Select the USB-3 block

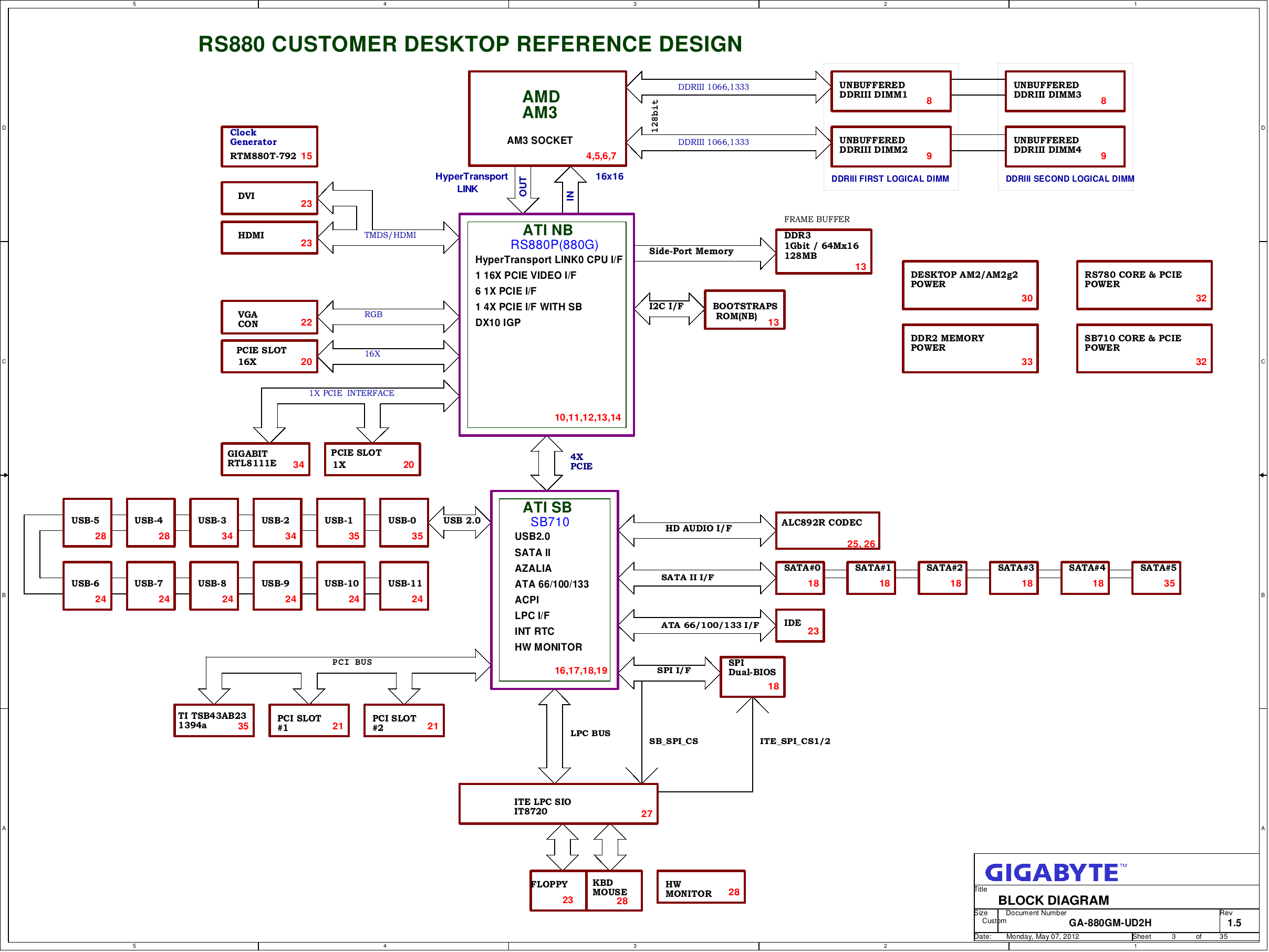pos(214,523)
